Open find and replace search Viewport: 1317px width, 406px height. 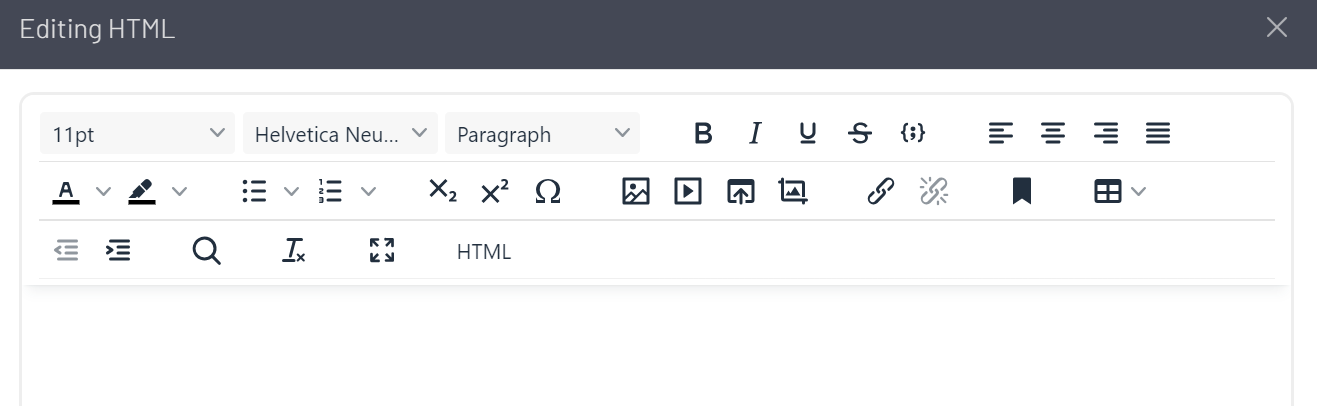pos(206,251)
